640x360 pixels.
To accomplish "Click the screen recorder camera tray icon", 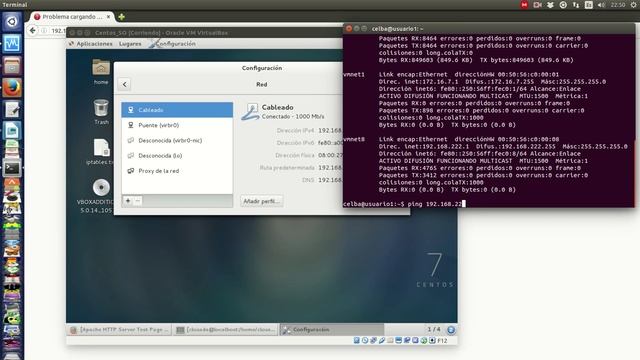I will (x=537, y=5).
